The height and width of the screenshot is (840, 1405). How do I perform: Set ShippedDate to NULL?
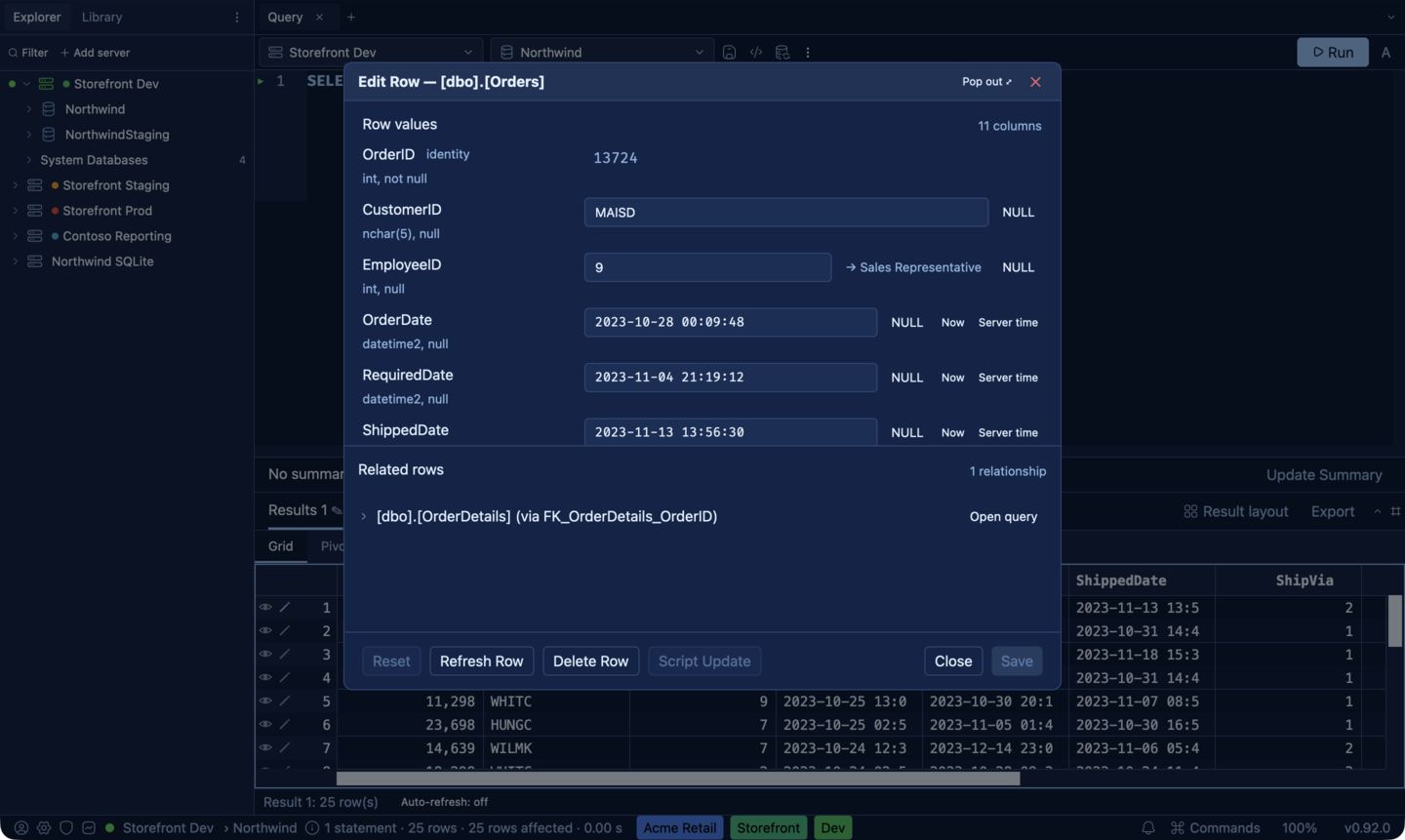pos(906,432)
